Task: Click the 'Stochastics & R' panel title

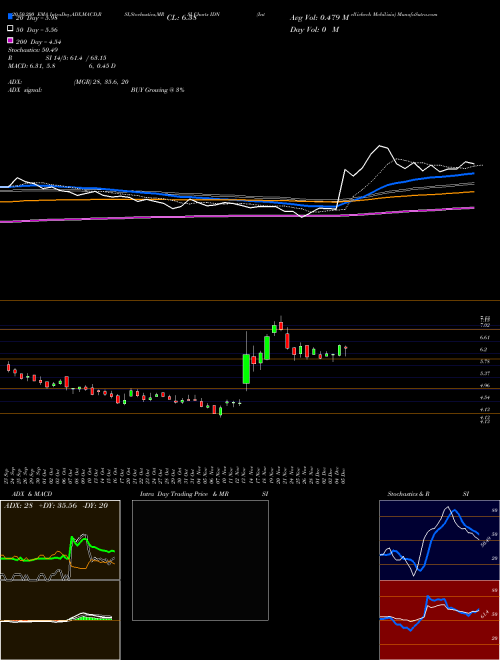Action: coord(408,494)
